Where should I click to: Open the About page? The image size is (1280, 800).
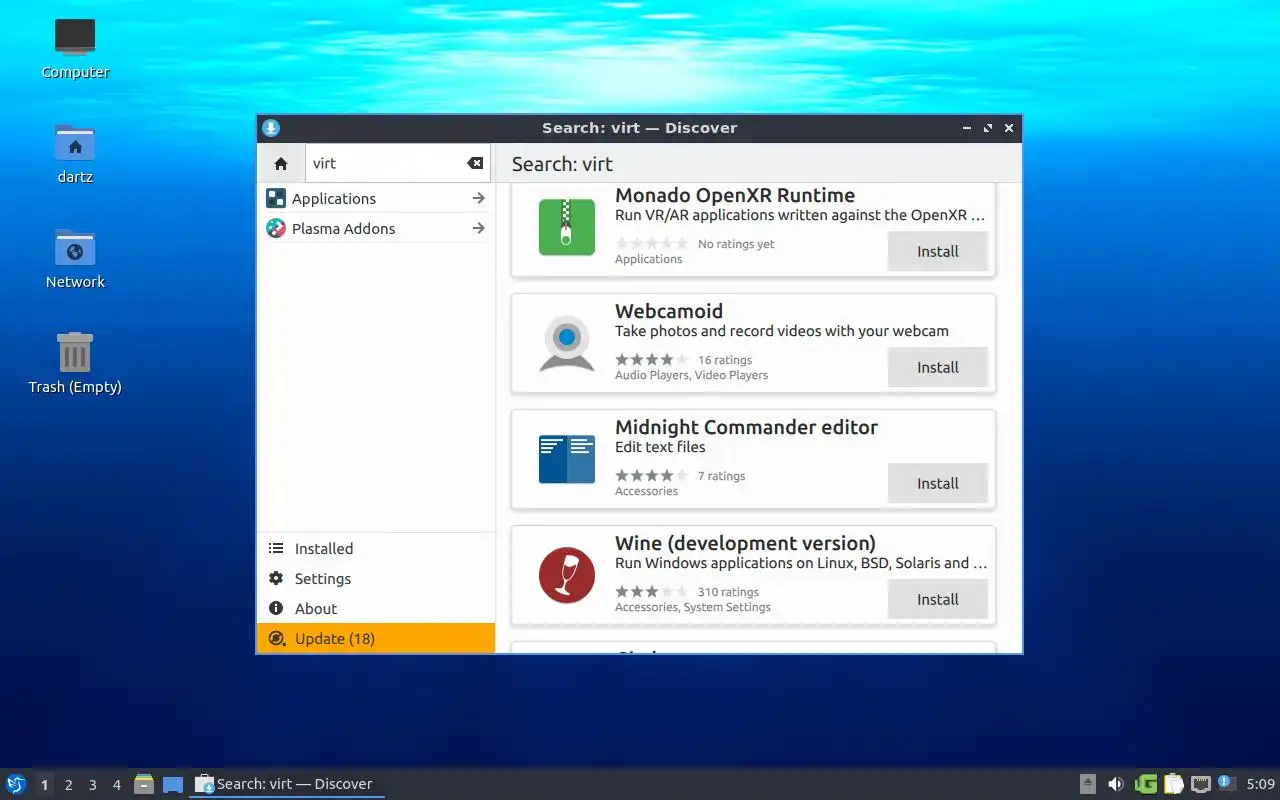[376, 609]
